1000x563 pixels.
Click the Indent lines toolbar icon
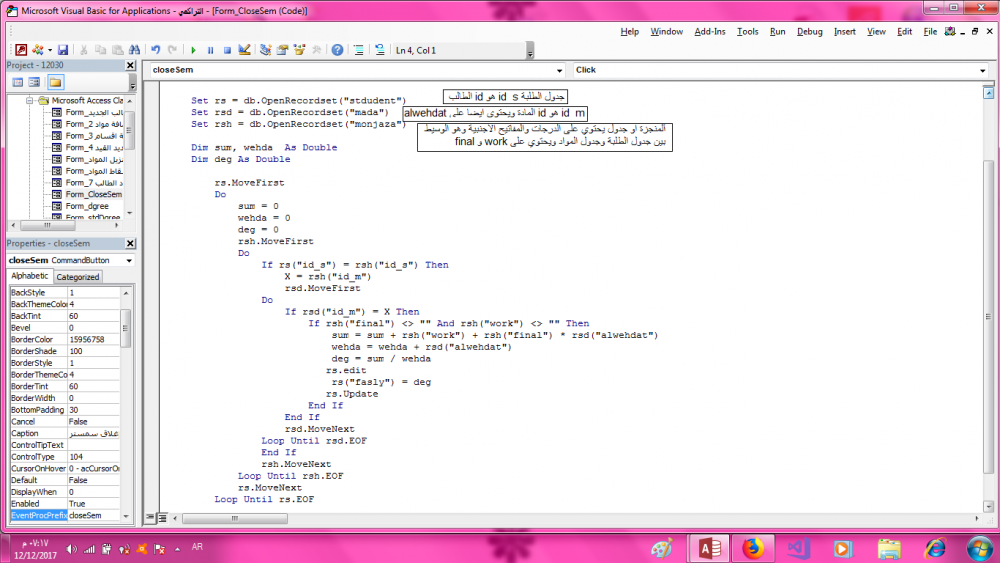click(359, 50)
